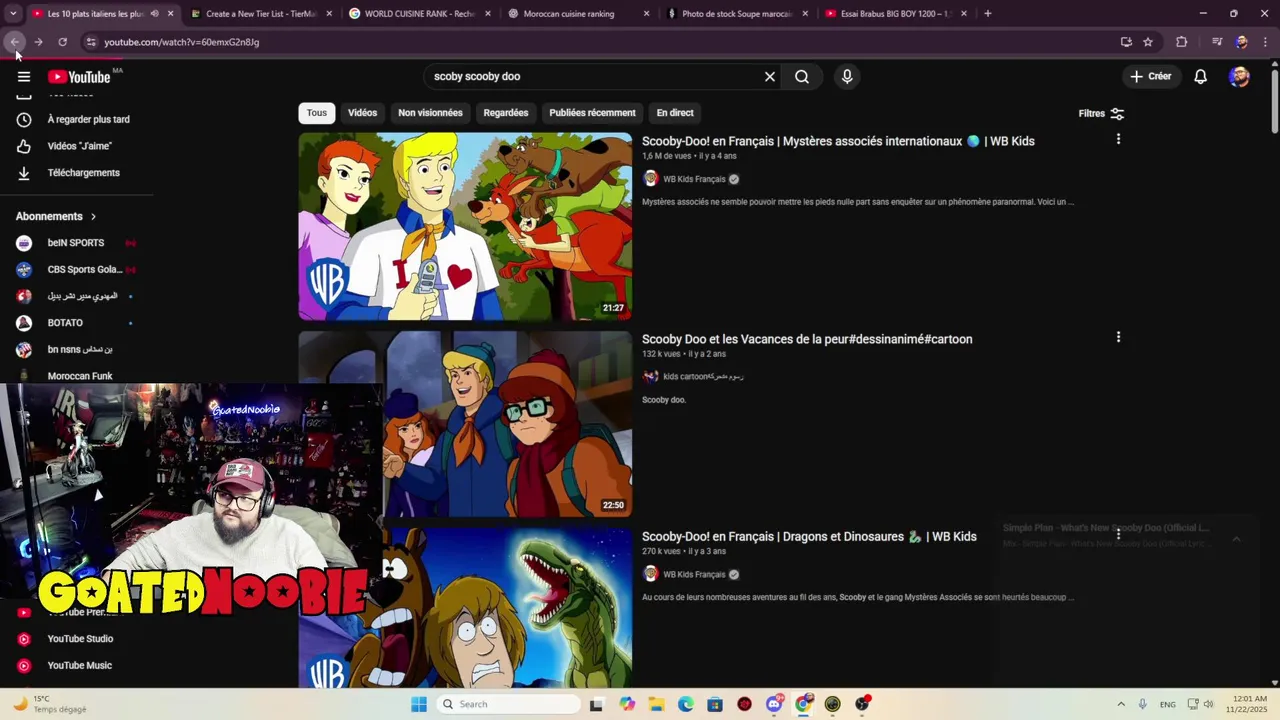Show hidden system tray icons chevron

(x=1121, y=704)
